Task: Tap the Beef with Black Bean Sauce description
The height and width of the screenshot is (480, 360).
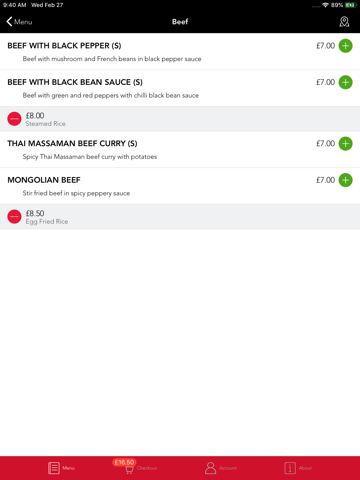Action: pyautogui.click(x=111, y=96)
